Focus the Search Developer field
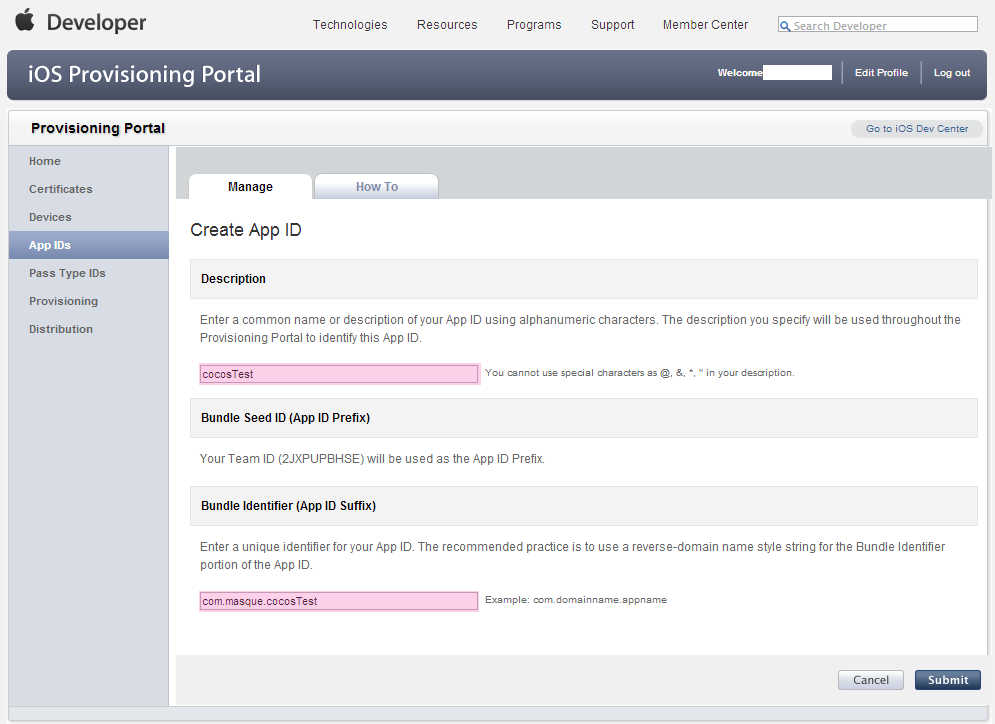995x724 pixels. click(878, 25)
